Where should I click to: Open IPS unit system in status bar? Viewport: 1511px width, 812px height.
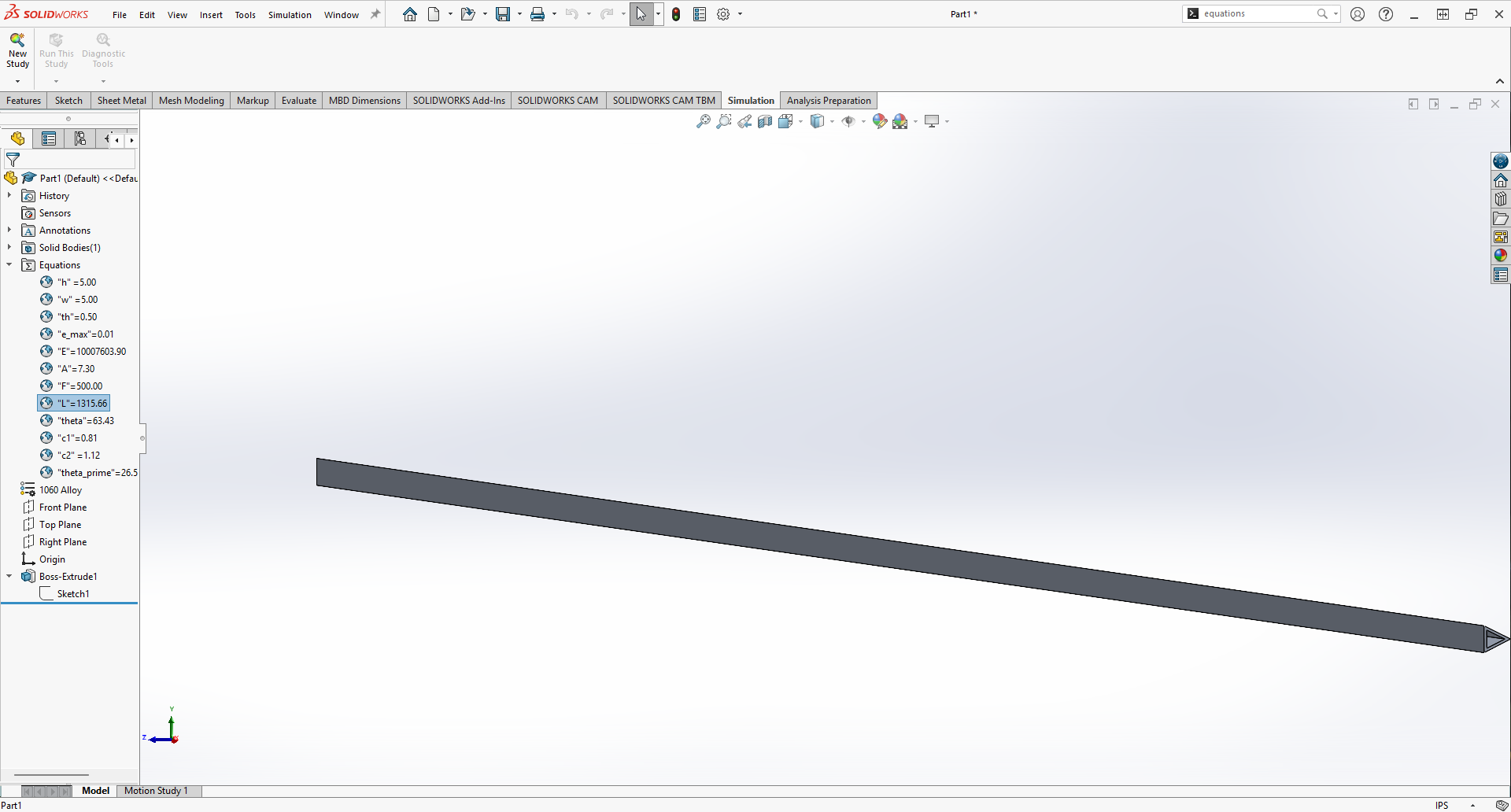pos(1442,805)
